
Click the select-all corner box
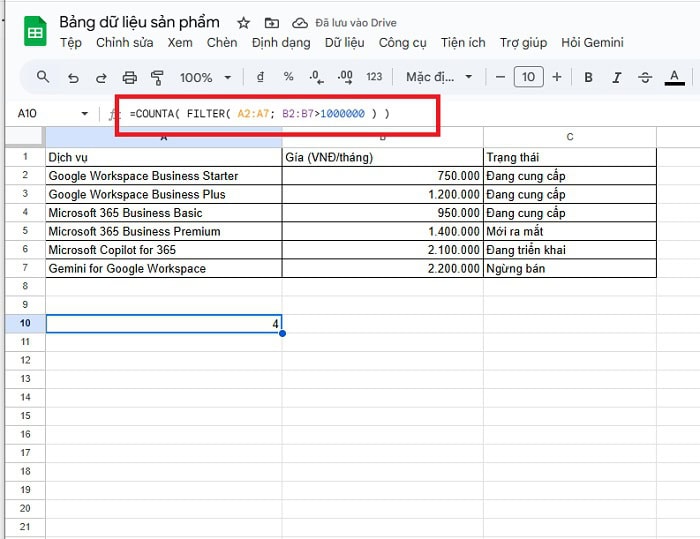(x=25, y=137)
